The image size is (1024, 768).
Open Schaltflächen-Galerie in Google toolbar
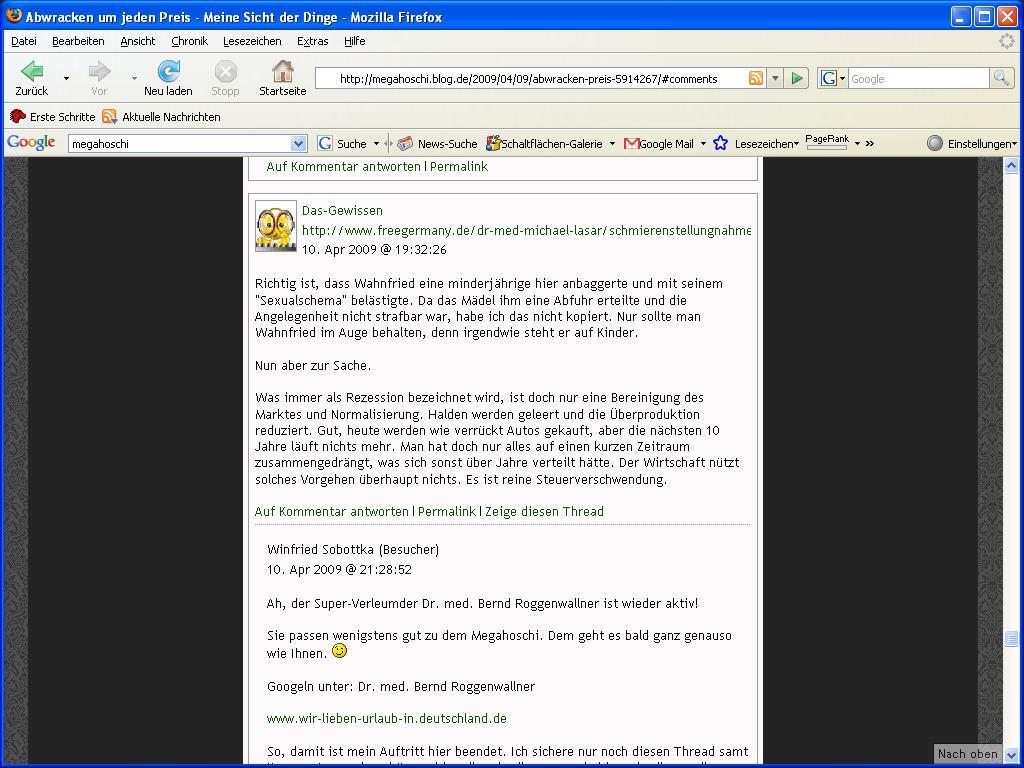pos(545,144)
